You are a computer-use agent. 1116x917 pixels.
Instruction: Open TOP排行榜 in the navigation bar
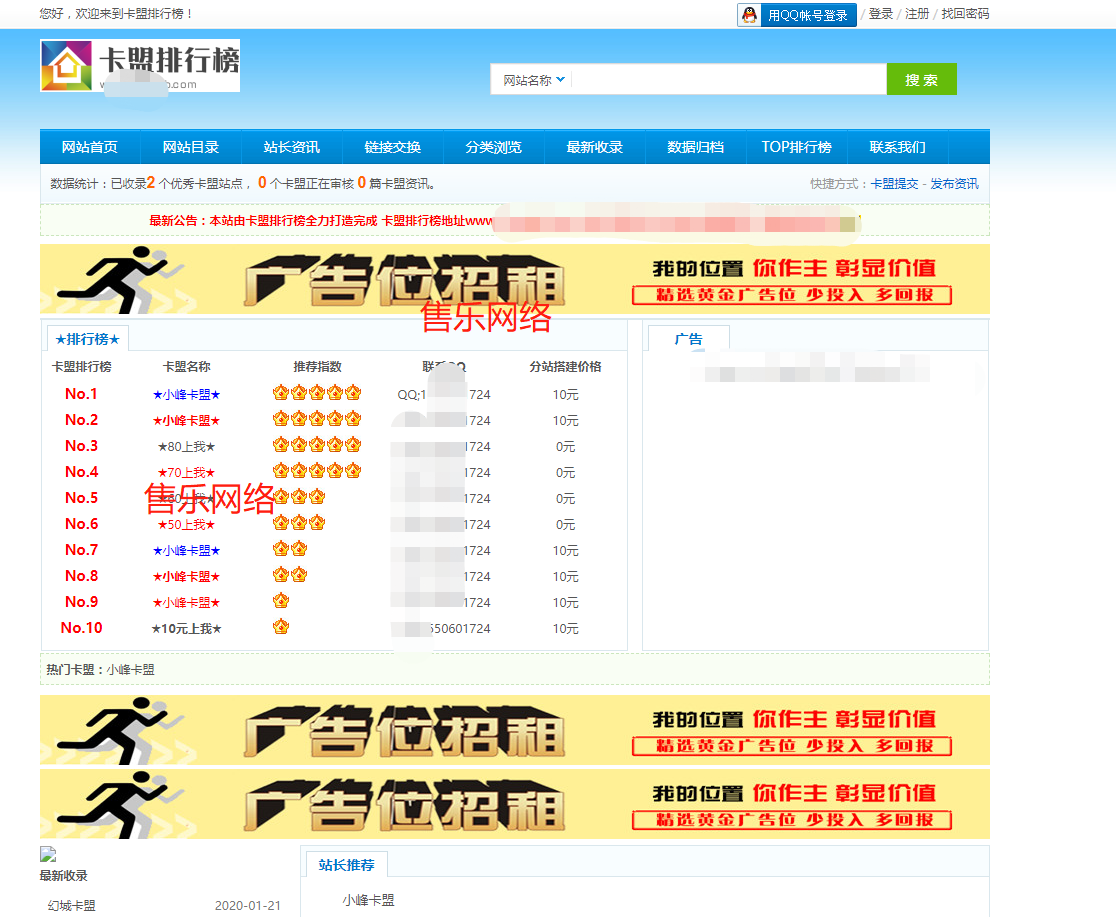click(x=797, y=147)
